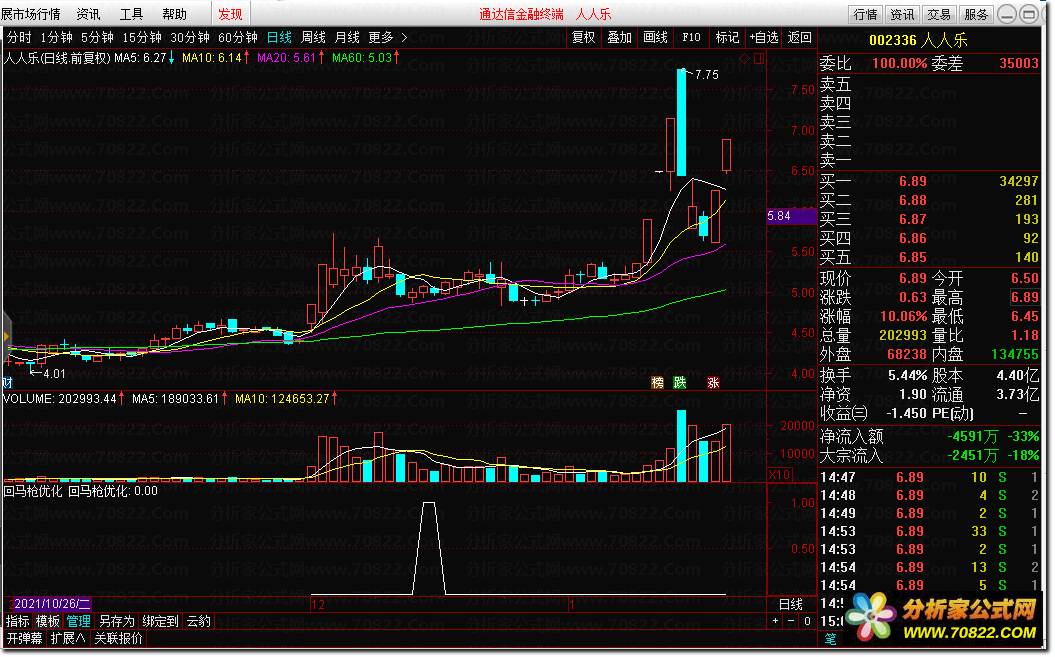Toggle the 开弹幕 bullet comments button

pyautogui.click(x=25, y=638)
